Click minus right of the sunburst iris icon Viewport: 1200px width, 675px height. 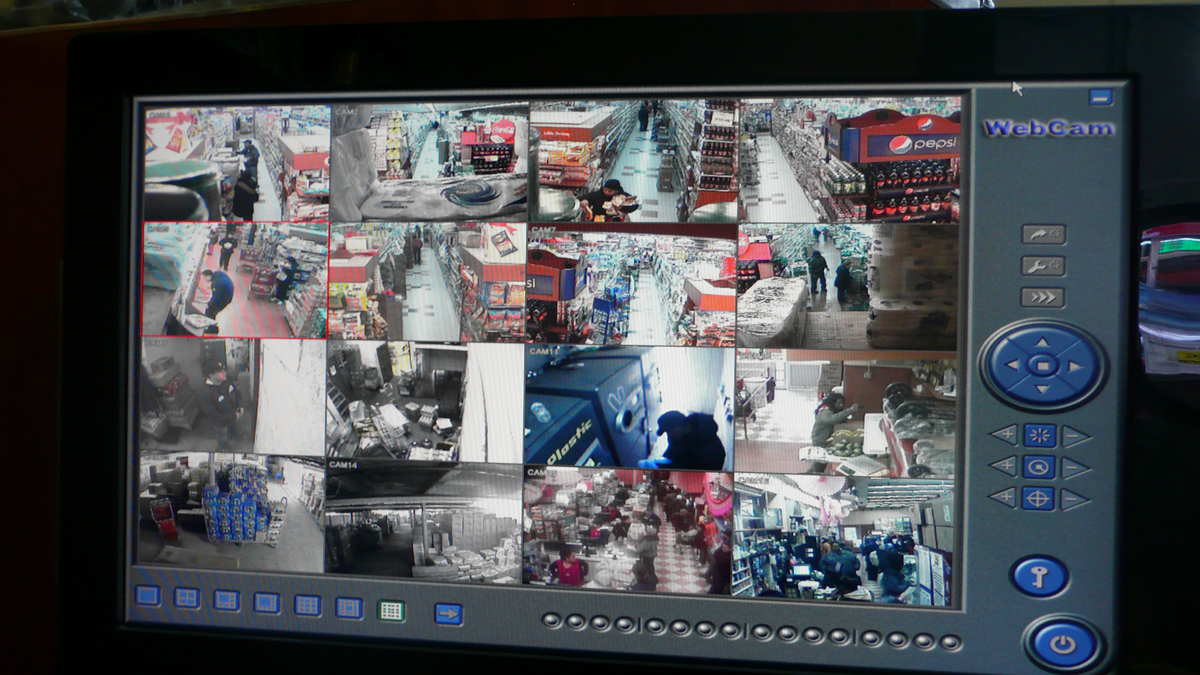pyautogui.click(x=1076, y=436)
